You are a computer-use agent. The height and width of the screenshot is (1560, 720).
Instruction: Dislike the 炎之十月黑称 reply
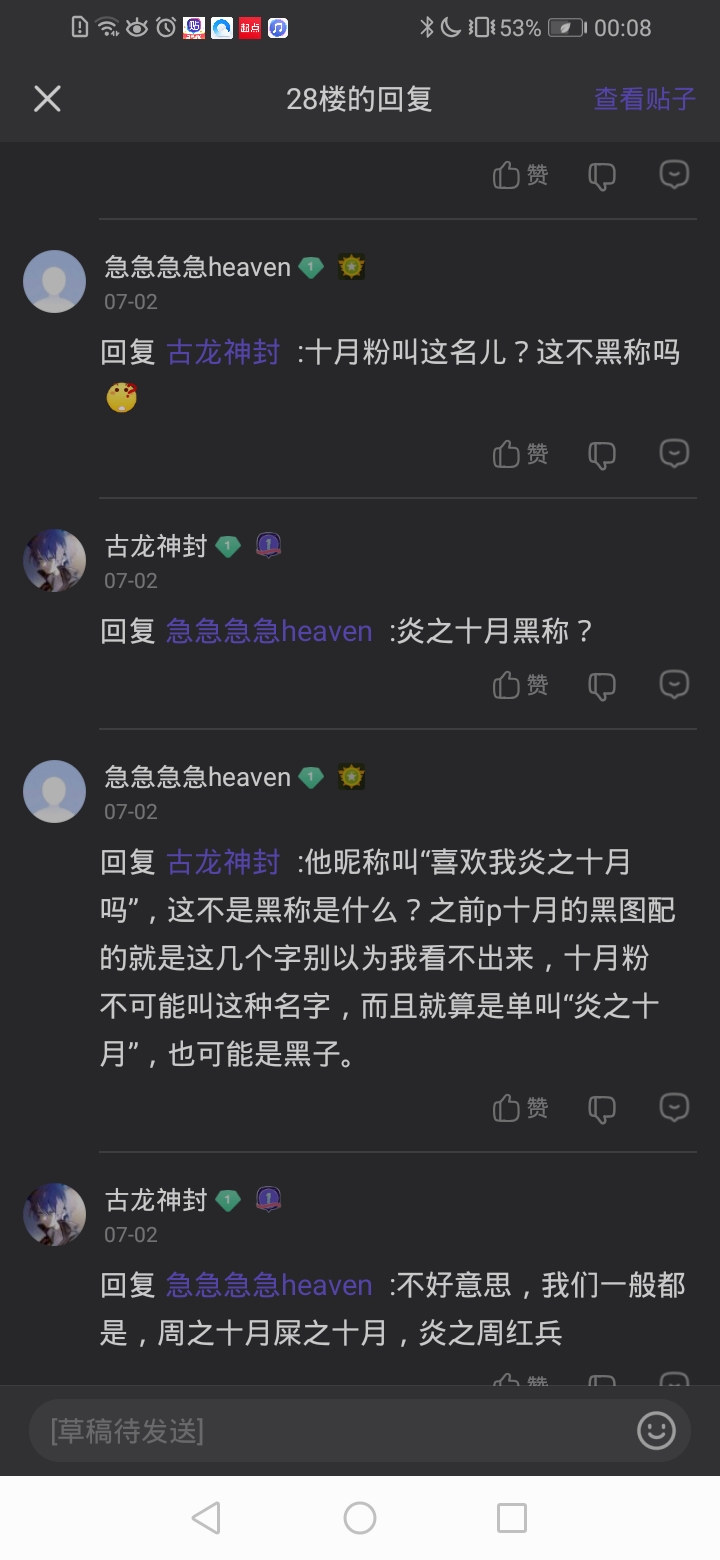tap(601, 686)
